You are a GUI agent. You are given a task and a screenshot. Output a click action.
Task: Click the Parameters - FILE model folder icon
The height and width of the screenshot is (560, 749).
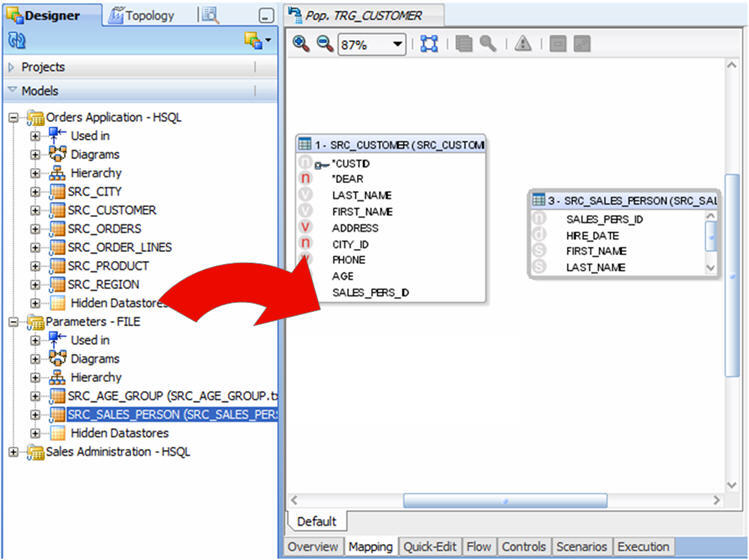[x=35, y=323]
